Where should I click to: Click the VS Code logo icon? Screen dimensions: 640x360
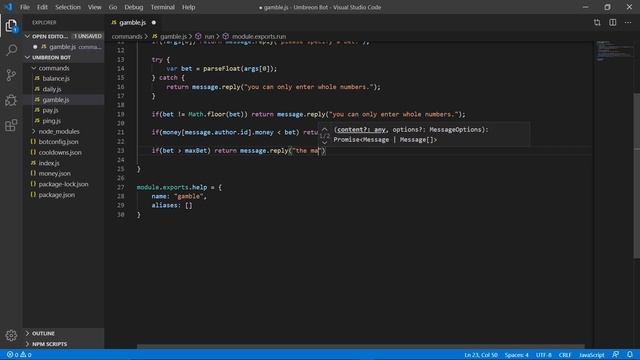point(9,7)
